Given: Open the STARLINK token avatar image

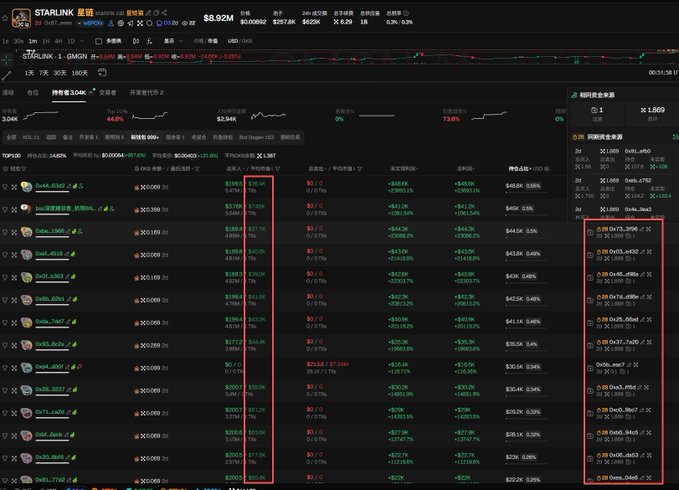Looking at the screenshot, I should [21, 18].
